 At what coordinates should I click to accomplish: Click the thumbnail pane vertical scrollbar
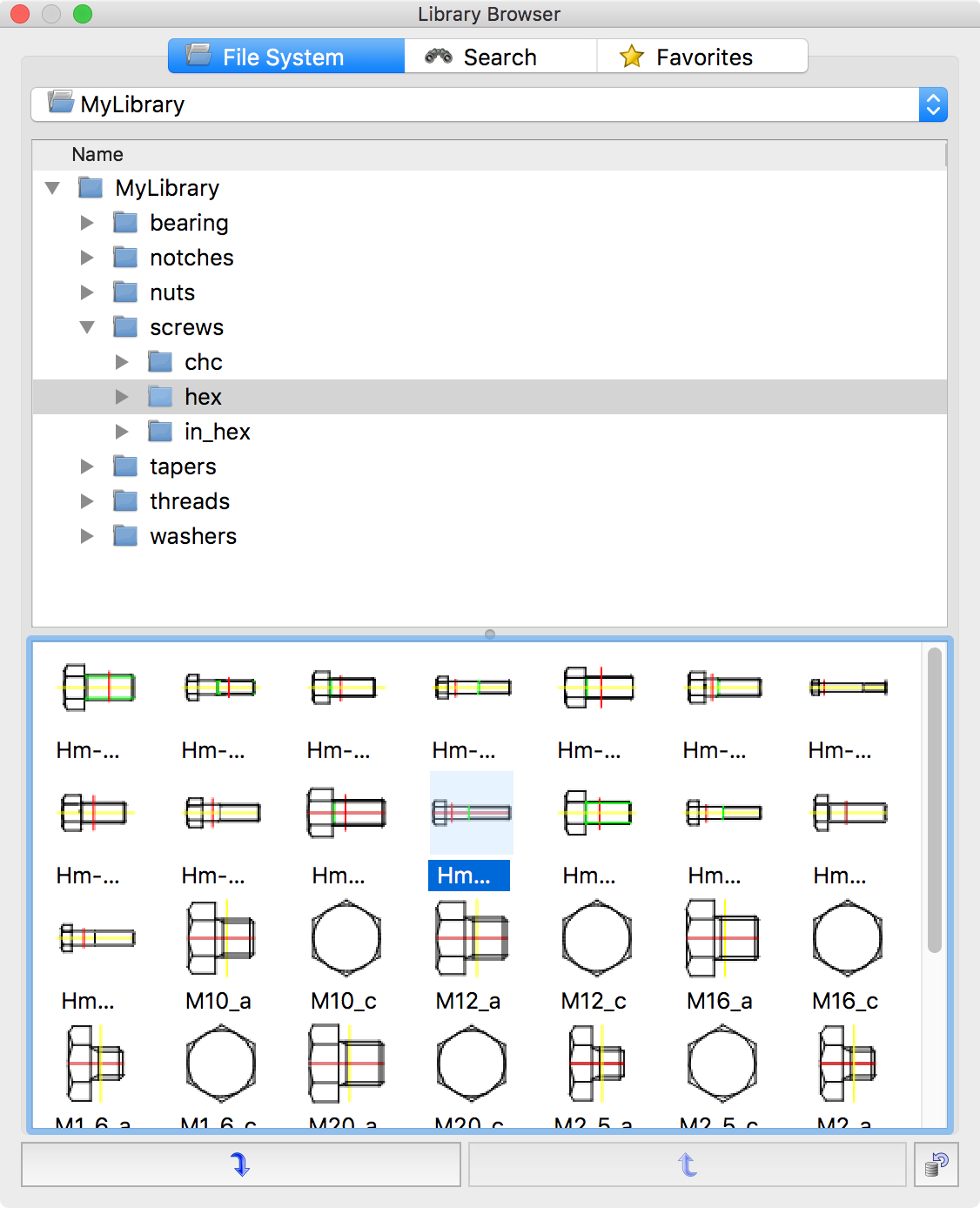935,801
